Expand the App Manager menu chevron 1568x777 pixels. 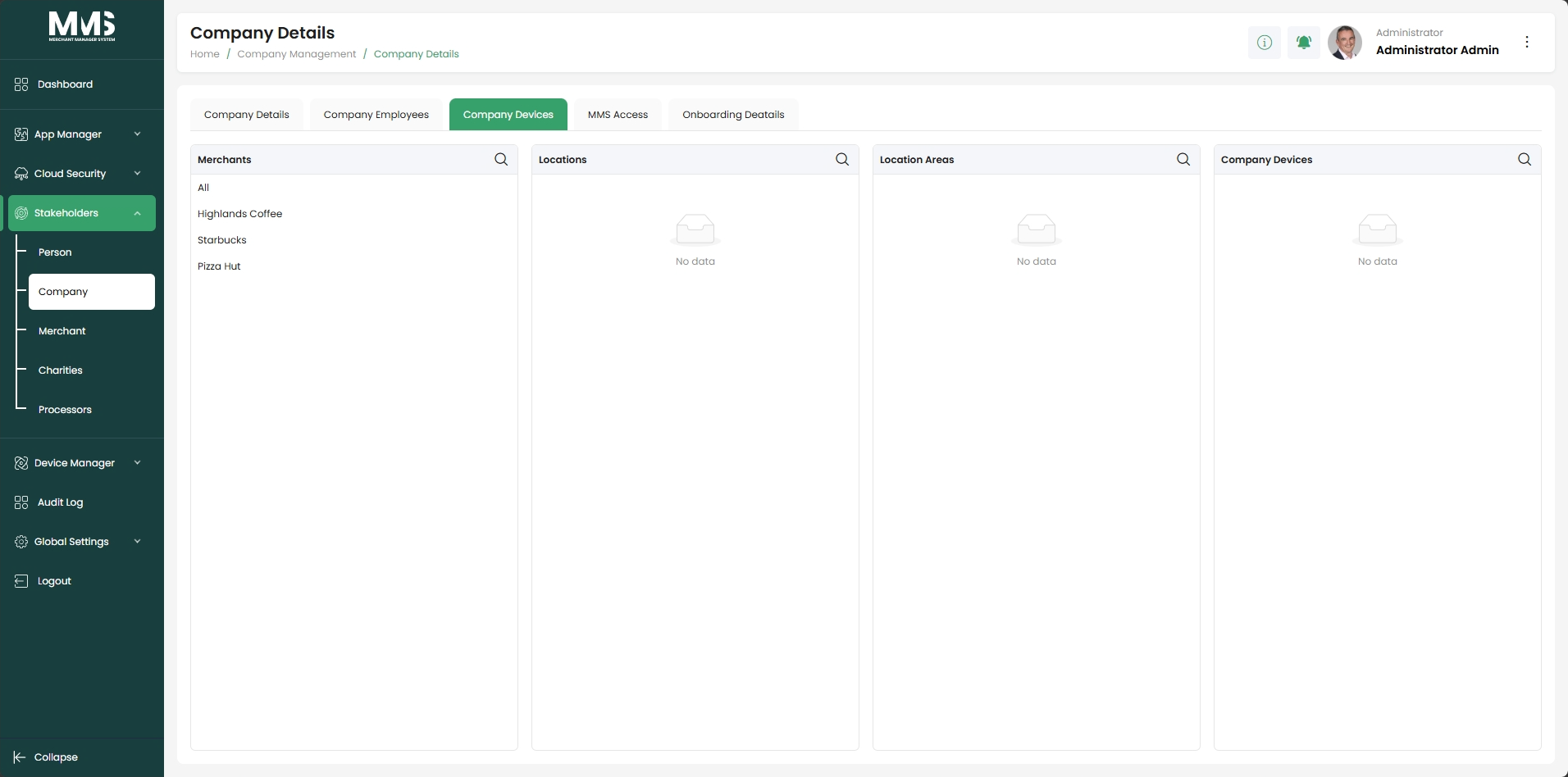click(137, 134)
